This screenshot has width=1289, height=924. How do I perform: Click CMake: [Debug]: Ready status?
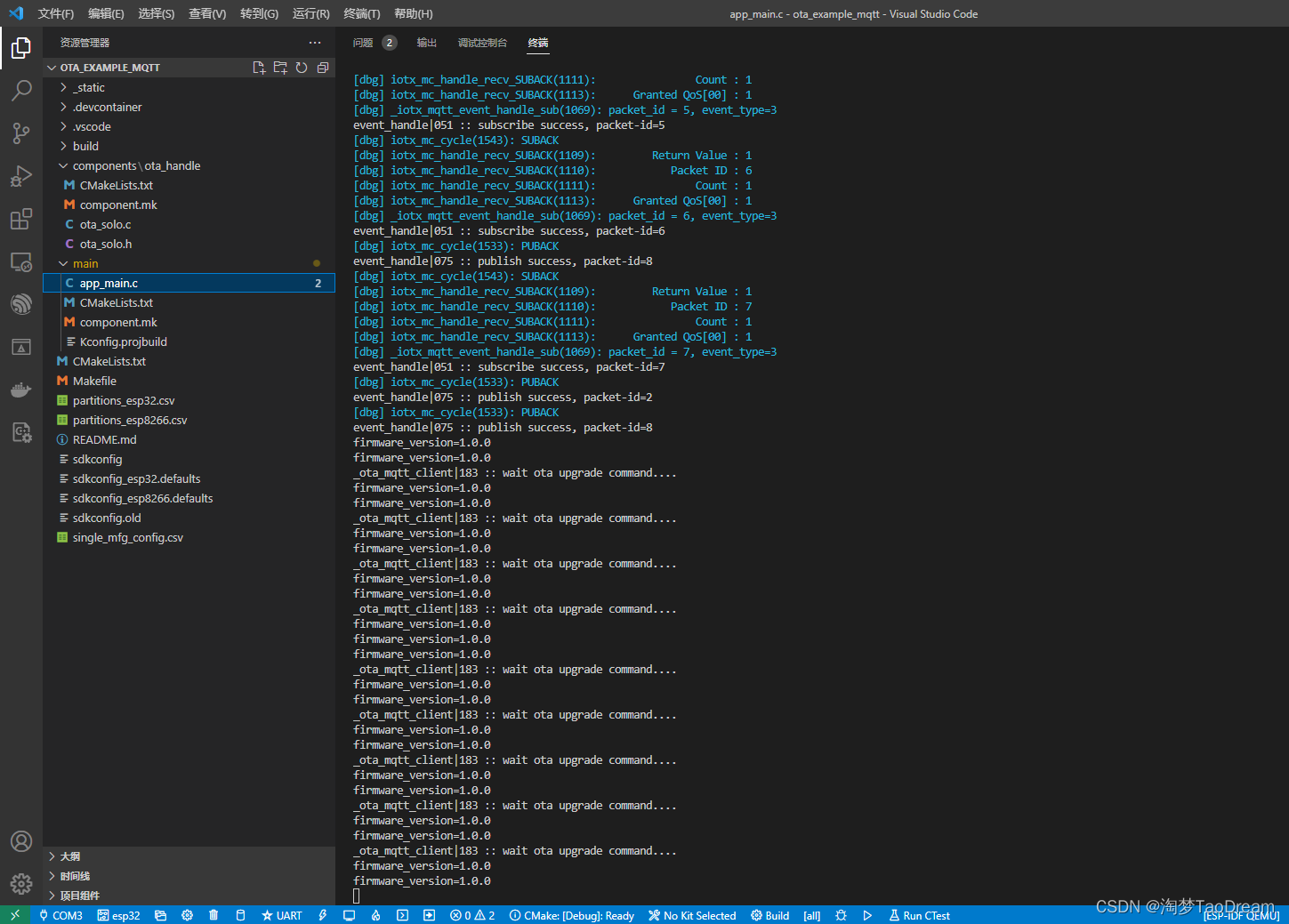[572, 915]
